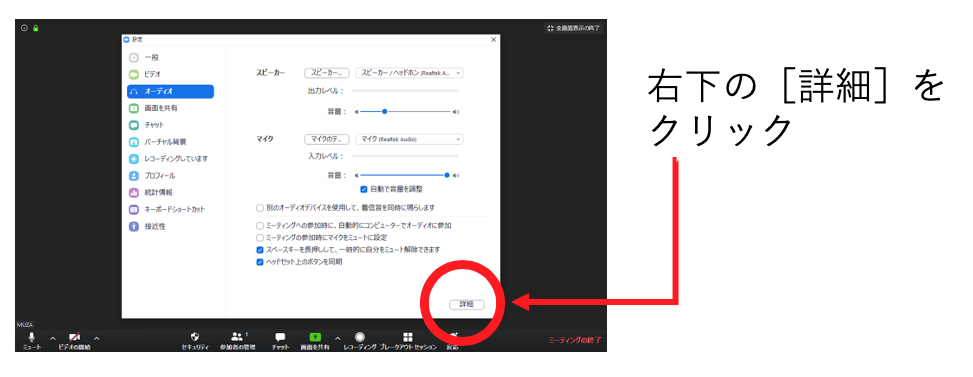Click the Recording icon in toolbar
This screenshot has width=973, height=377.
pyautogui.click(x=360, y=337)
